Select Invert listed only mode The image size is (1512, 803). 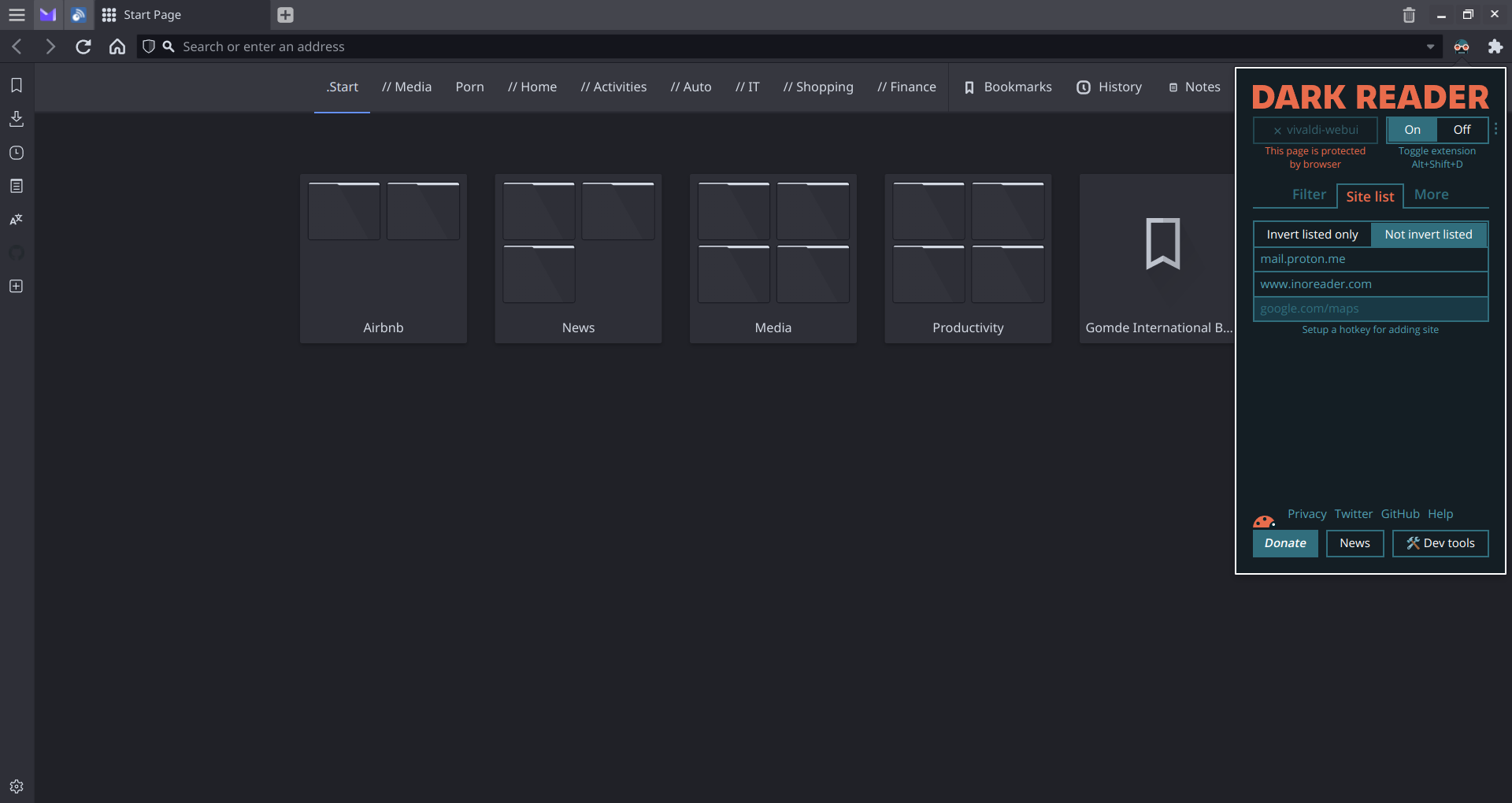[x=1311, y=234]
